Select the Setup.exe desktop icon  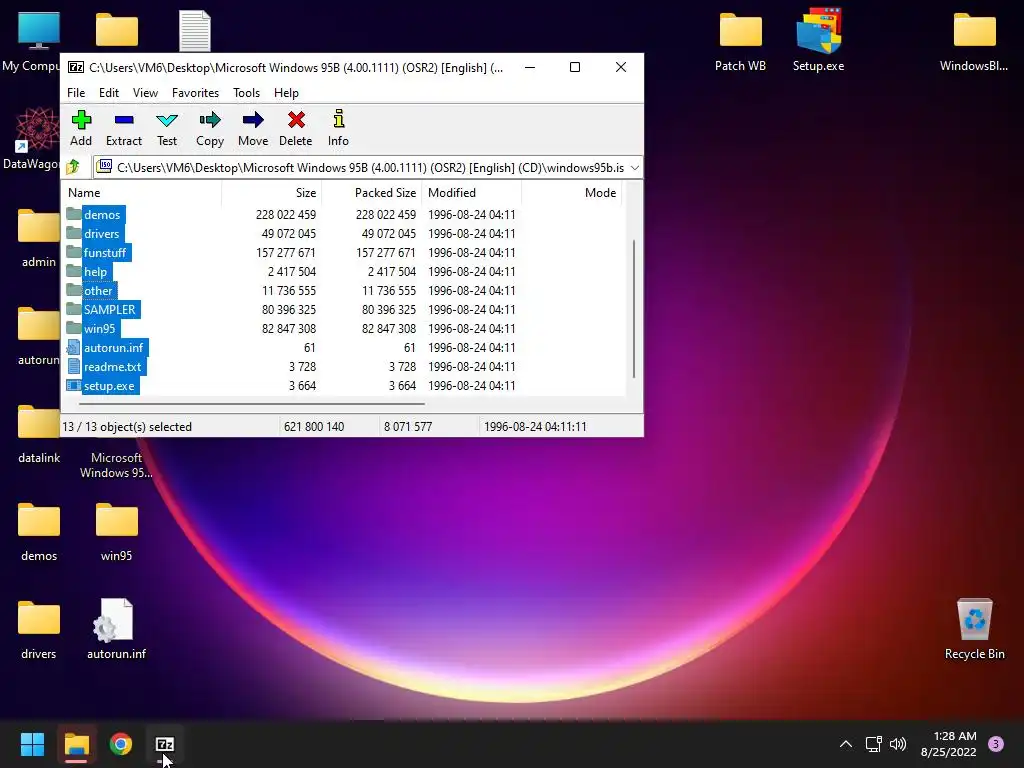pos(818,40)
